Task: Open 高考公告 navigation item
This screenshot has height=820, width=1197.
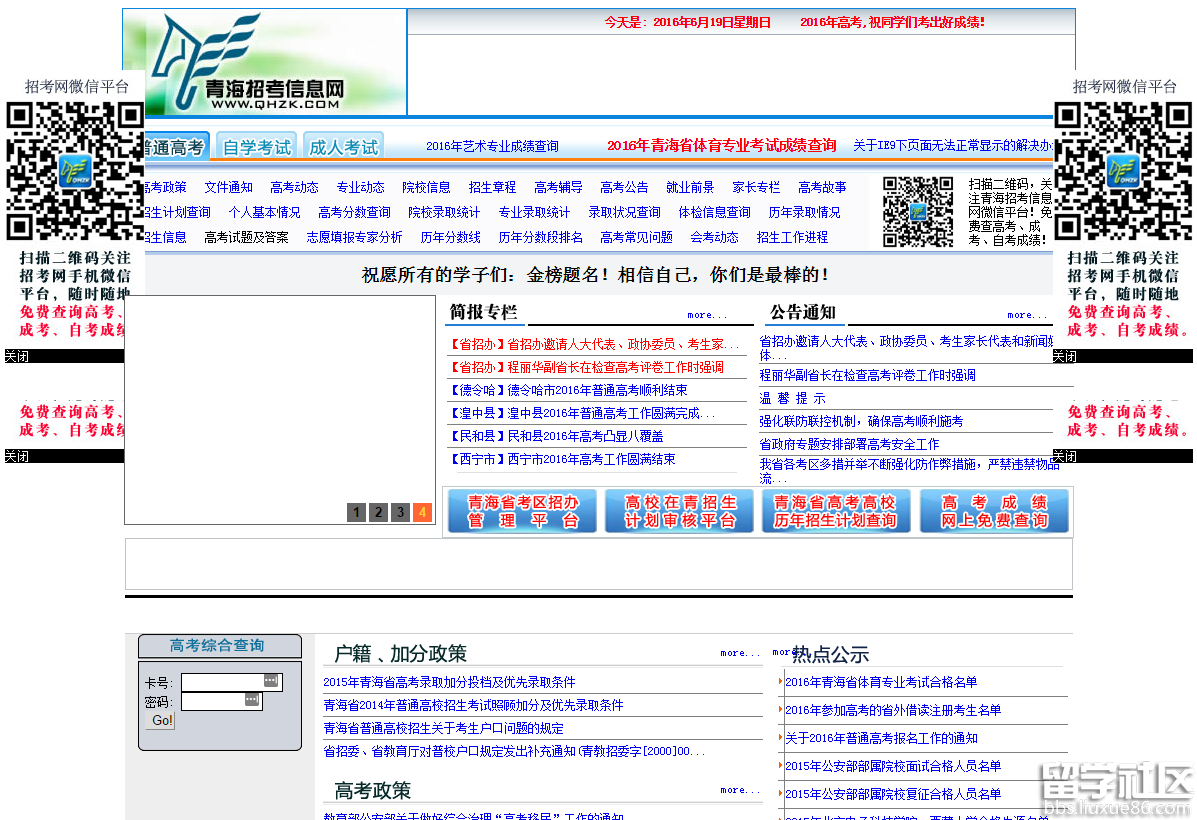Action: point(624,187)
